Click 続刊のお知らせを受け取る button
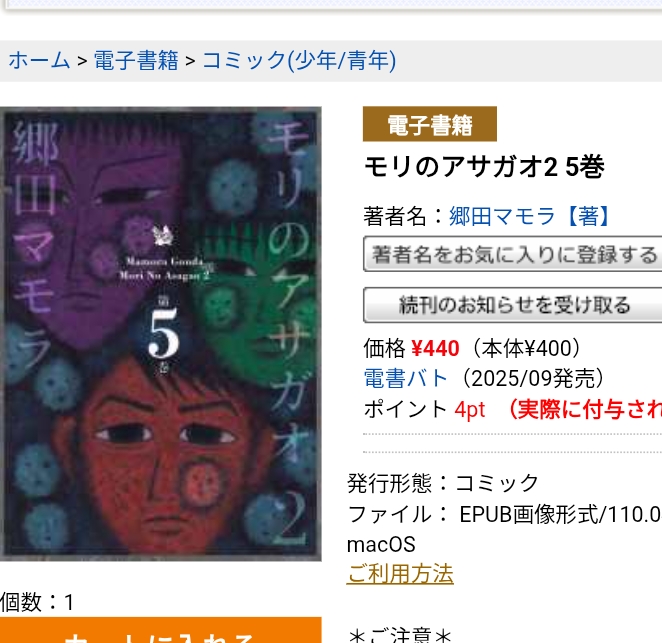662x643 pixels. pyautogui.click(x=513, y=305)
